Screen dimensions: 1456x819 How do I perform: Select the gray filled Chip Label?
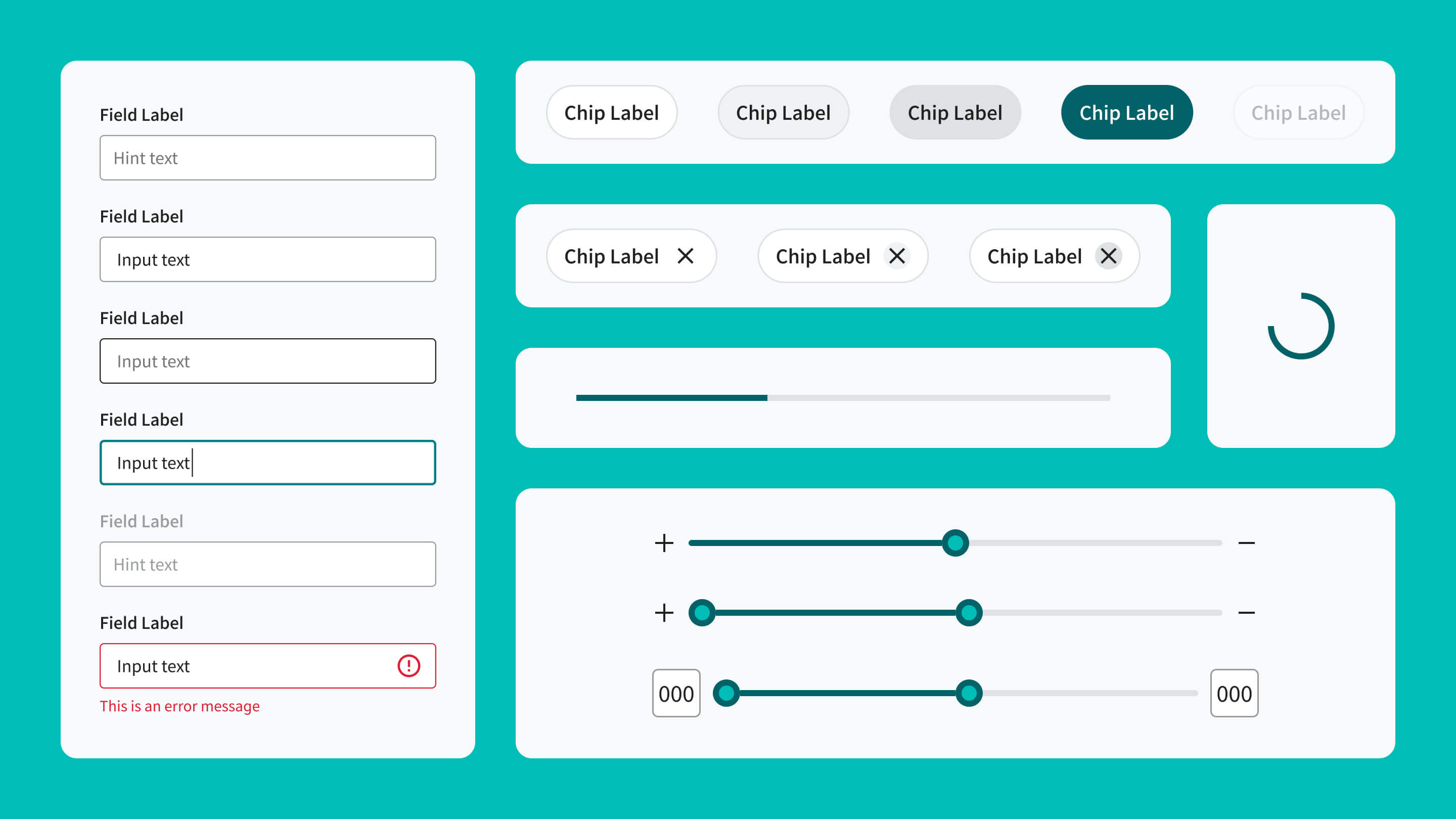pos(954,112)
